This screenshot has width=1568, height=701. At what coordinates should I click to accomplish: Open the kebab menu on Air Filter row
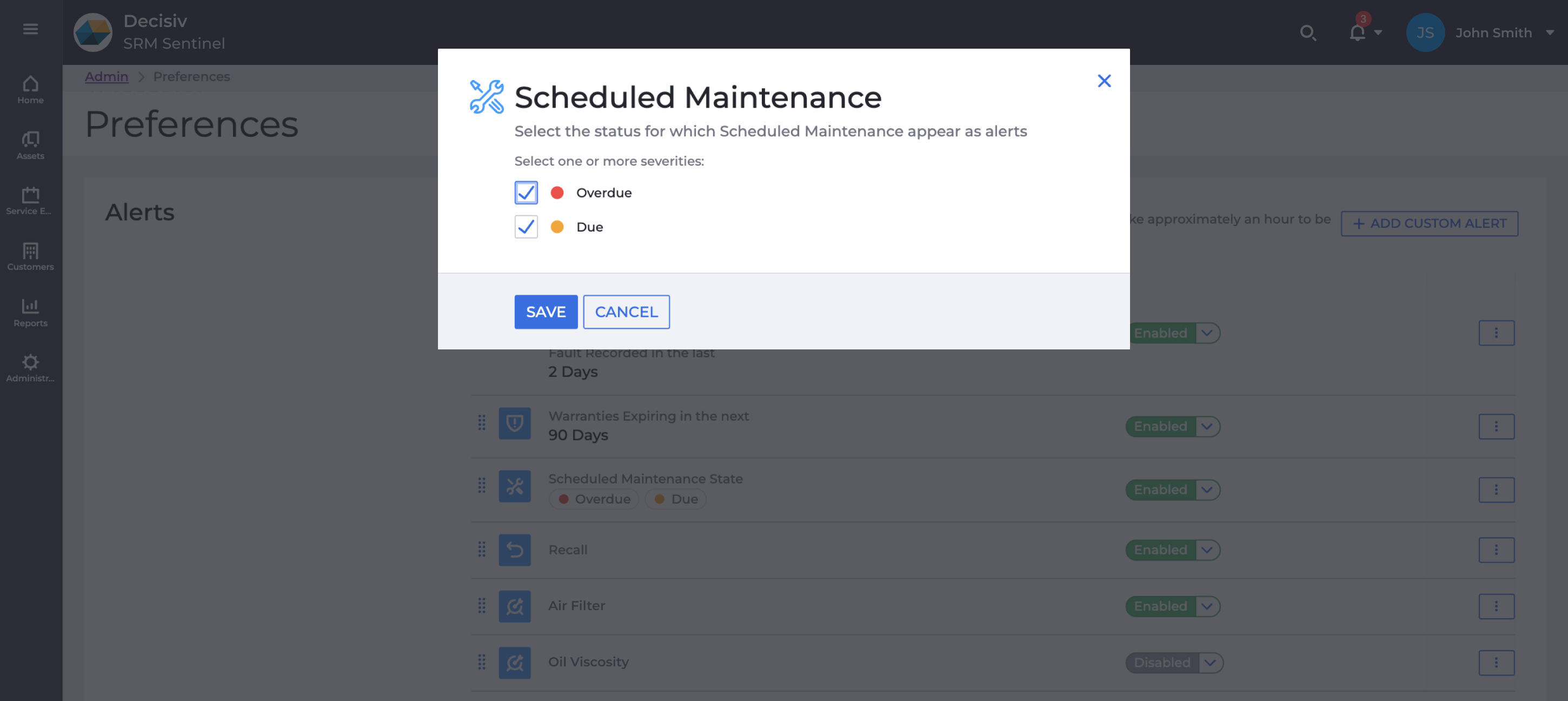click(x=1497, y=606)
